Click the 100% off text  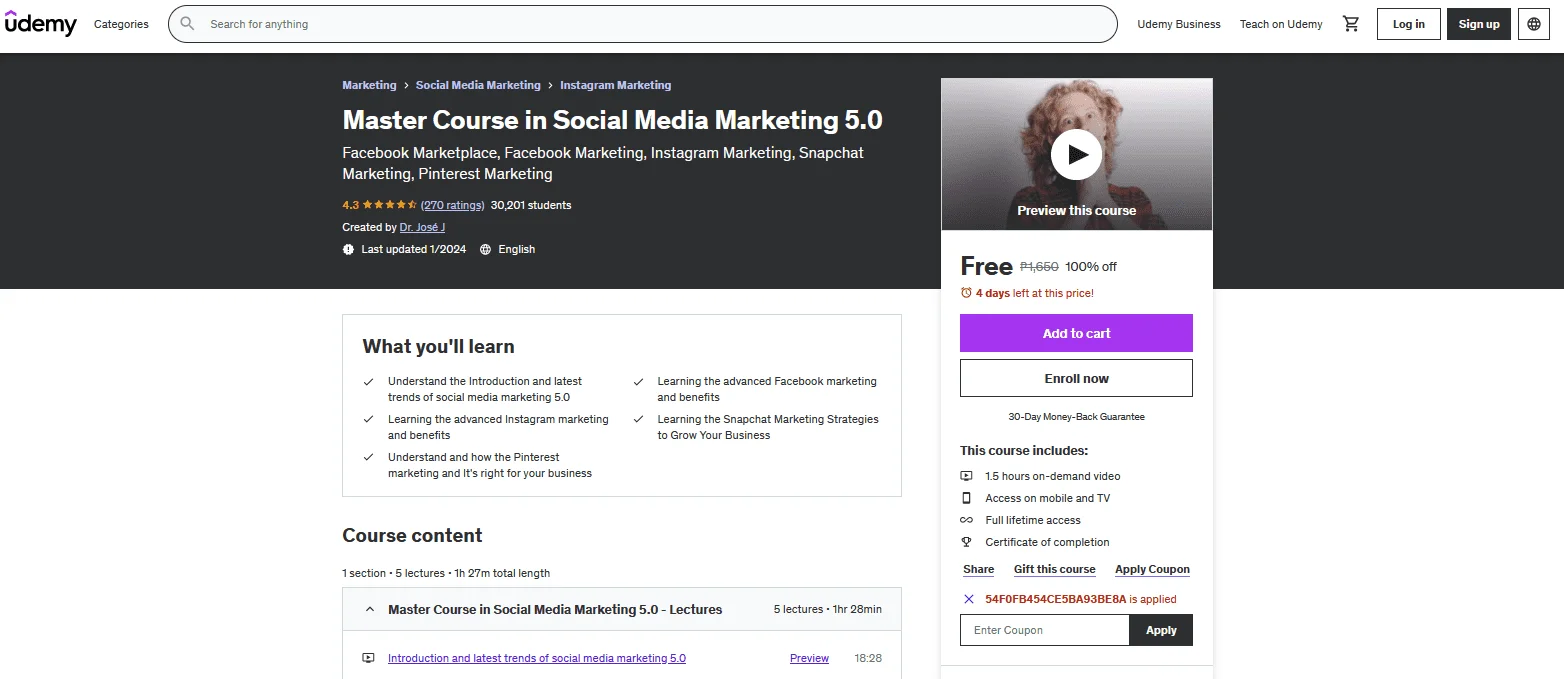coord(1091,267)
